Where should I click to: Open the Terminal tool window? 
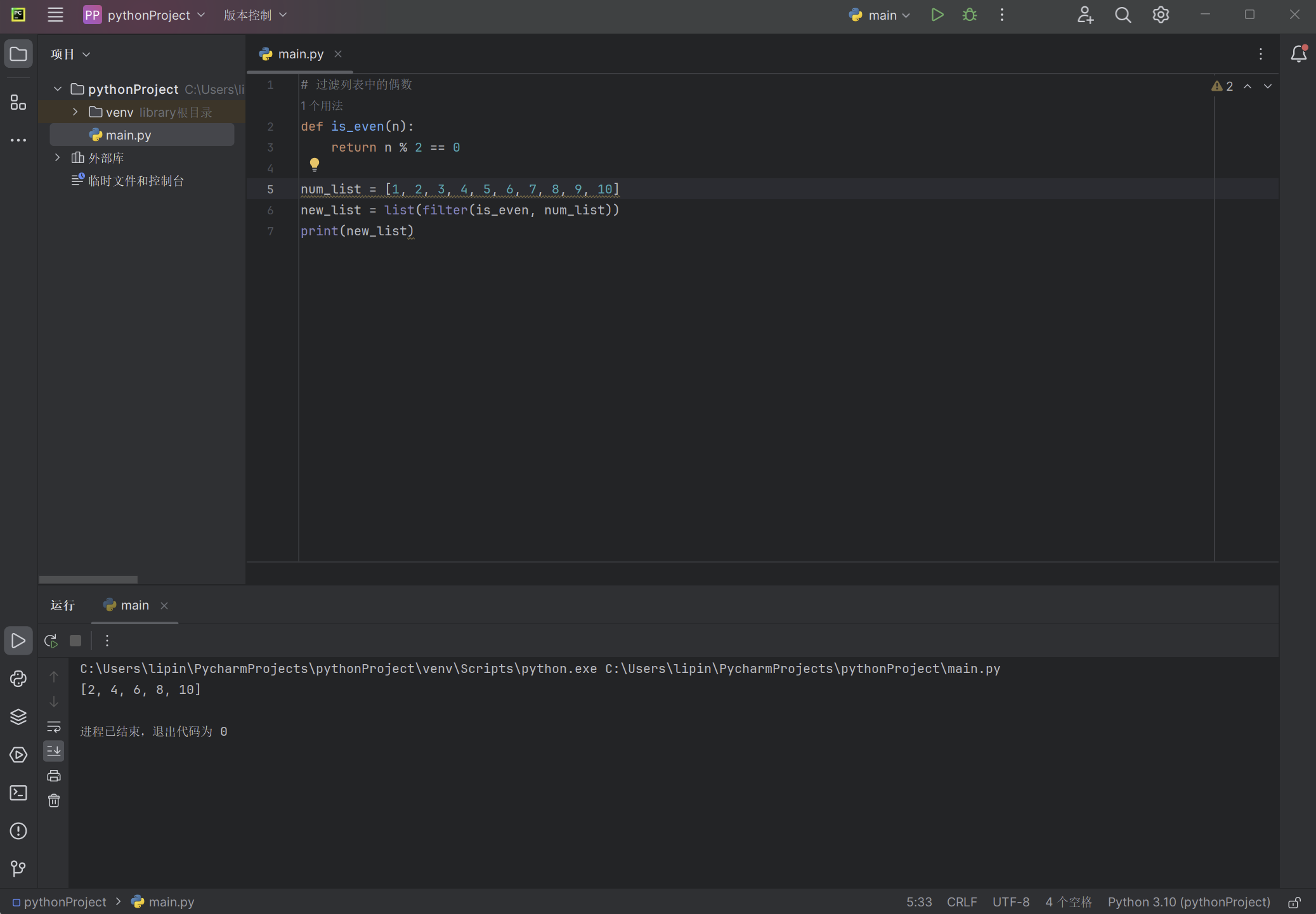[x=18, y=793]
